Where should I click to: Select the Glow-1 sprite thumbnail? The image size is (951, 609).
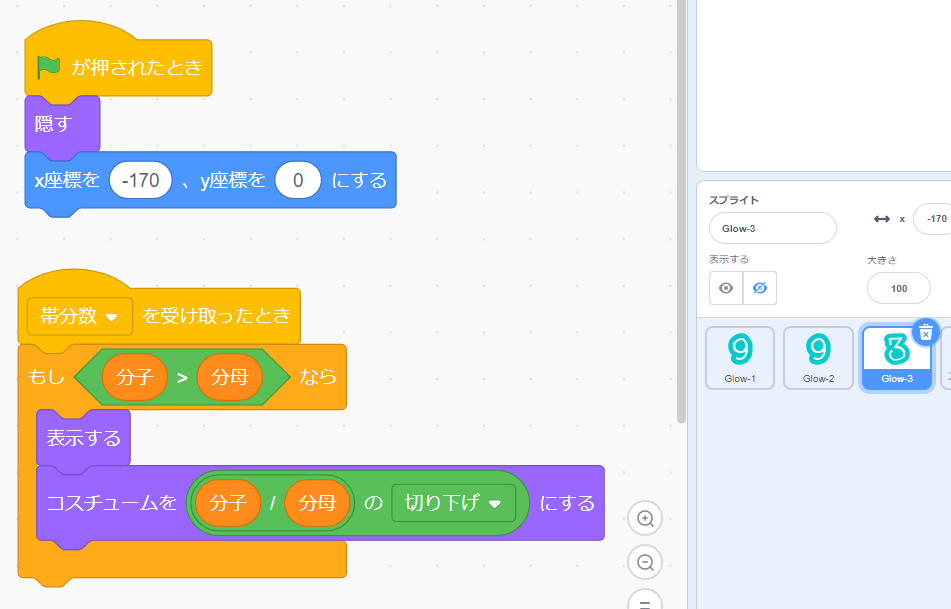pyautogui.click(x=740, y=357)
